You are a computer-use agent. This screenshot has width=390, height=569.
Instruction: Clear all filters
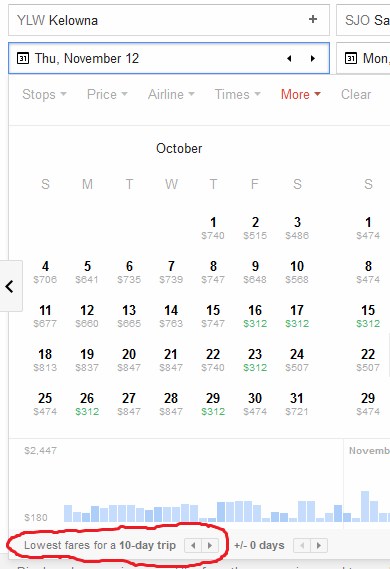(356, 94)
